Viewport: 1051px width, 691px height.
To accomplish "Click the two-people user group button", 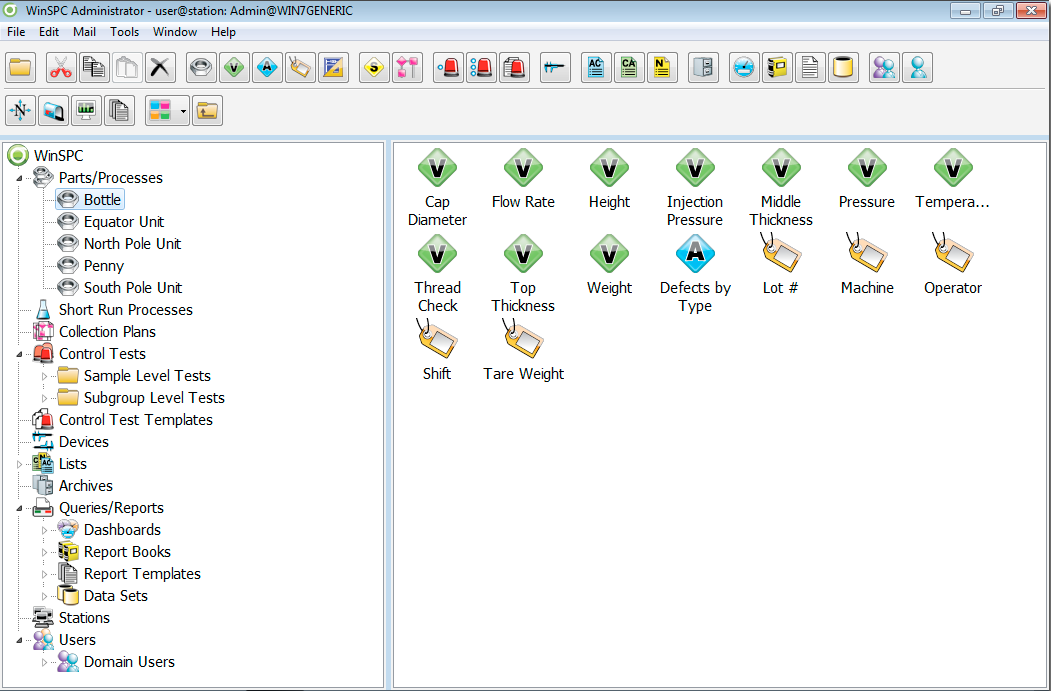I will point(884,68).
